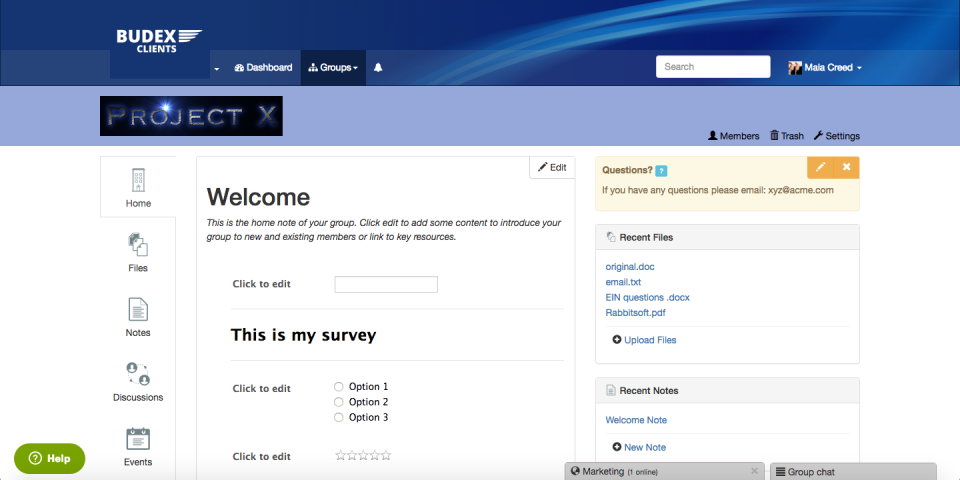Click the notifications bell icon
The height and width of the screenshot is (480, 960).
coord(378,67)
